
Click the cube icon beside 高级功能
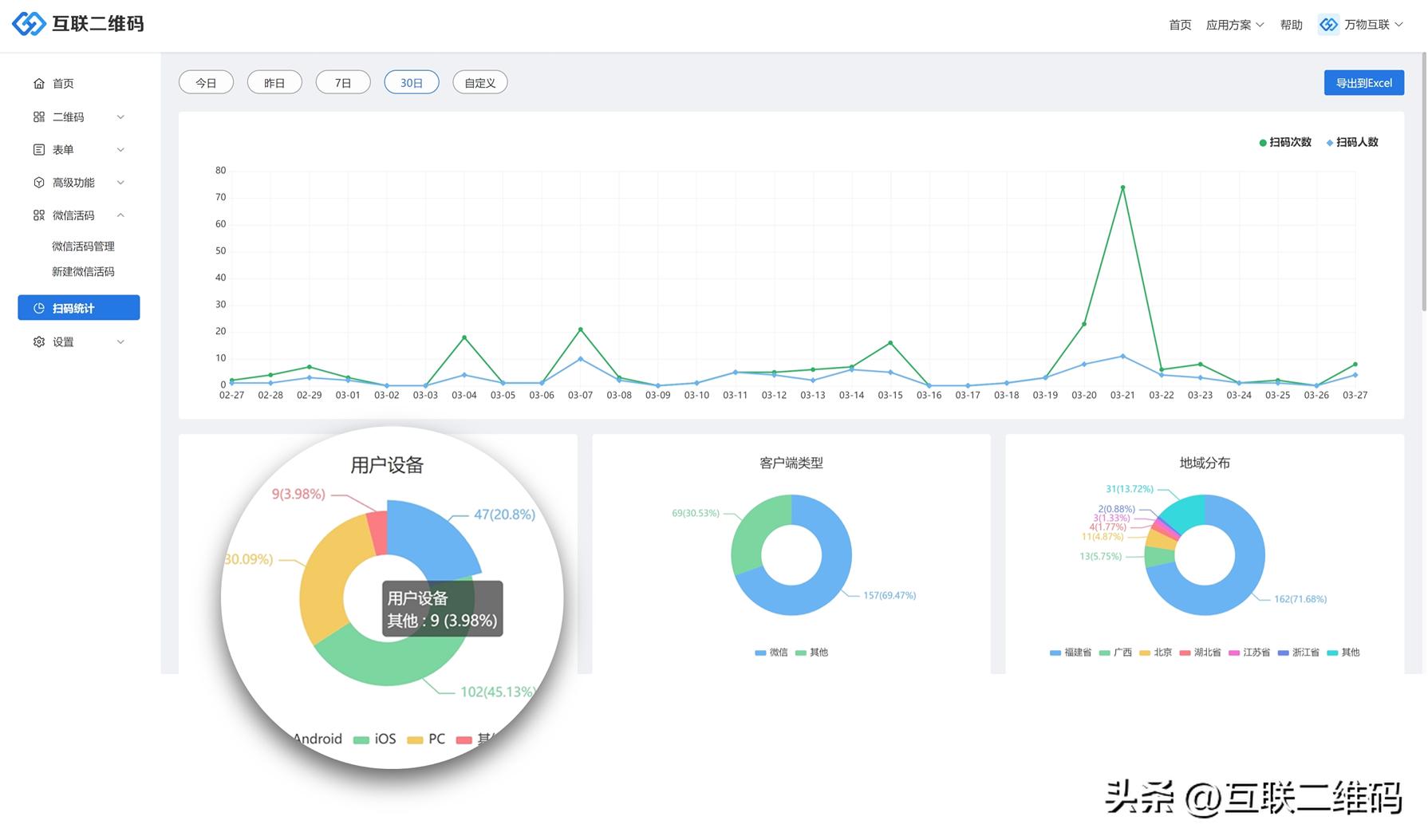coord(39,183)
